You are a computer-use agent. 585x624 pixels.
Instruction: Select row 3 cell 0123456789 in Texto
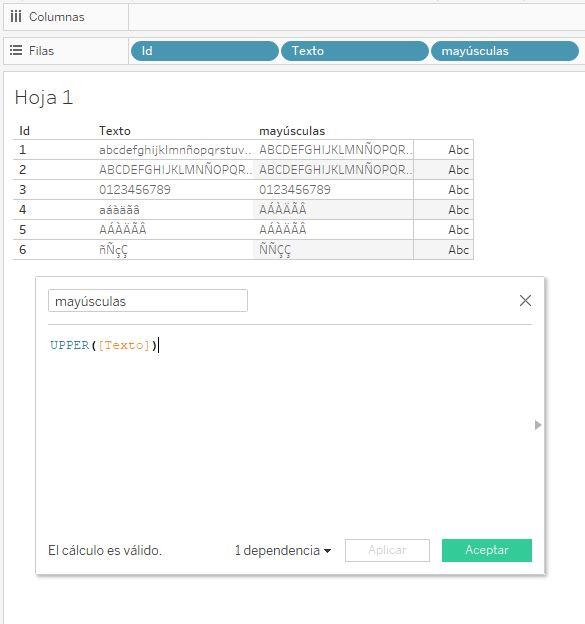tap(135, 189)
